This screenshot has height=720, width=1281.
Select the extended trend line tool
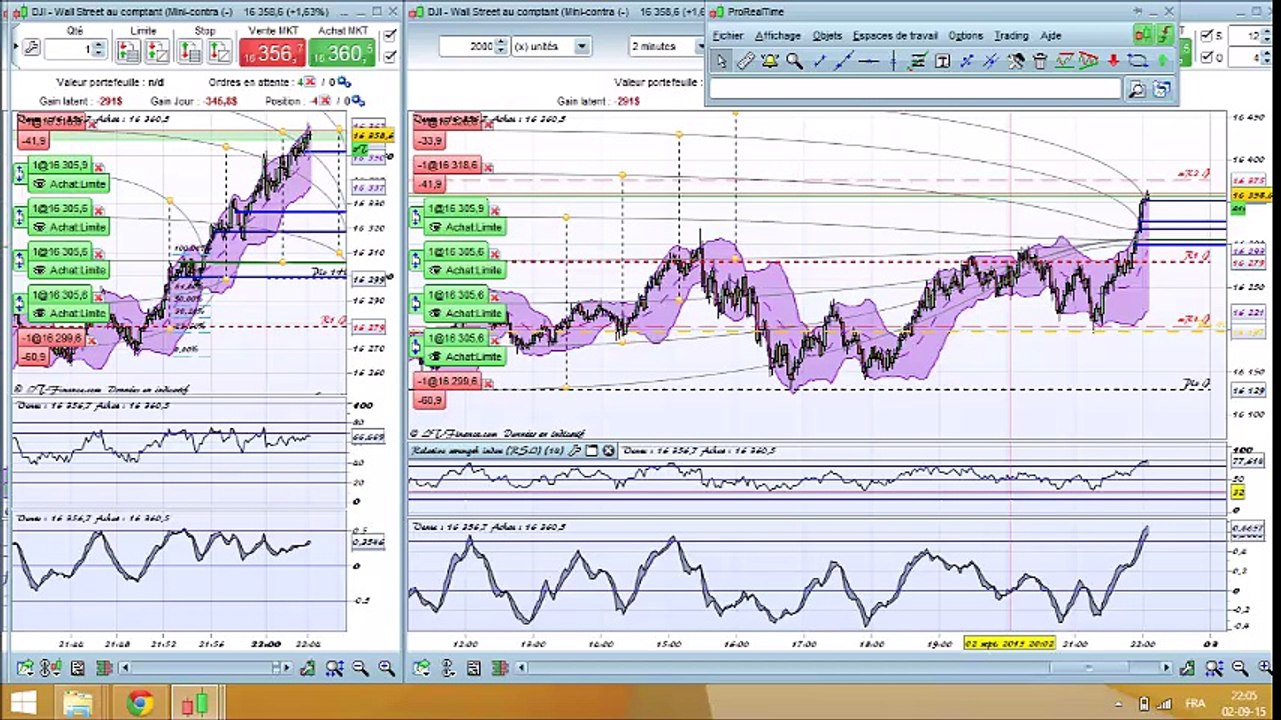[844, 61]
